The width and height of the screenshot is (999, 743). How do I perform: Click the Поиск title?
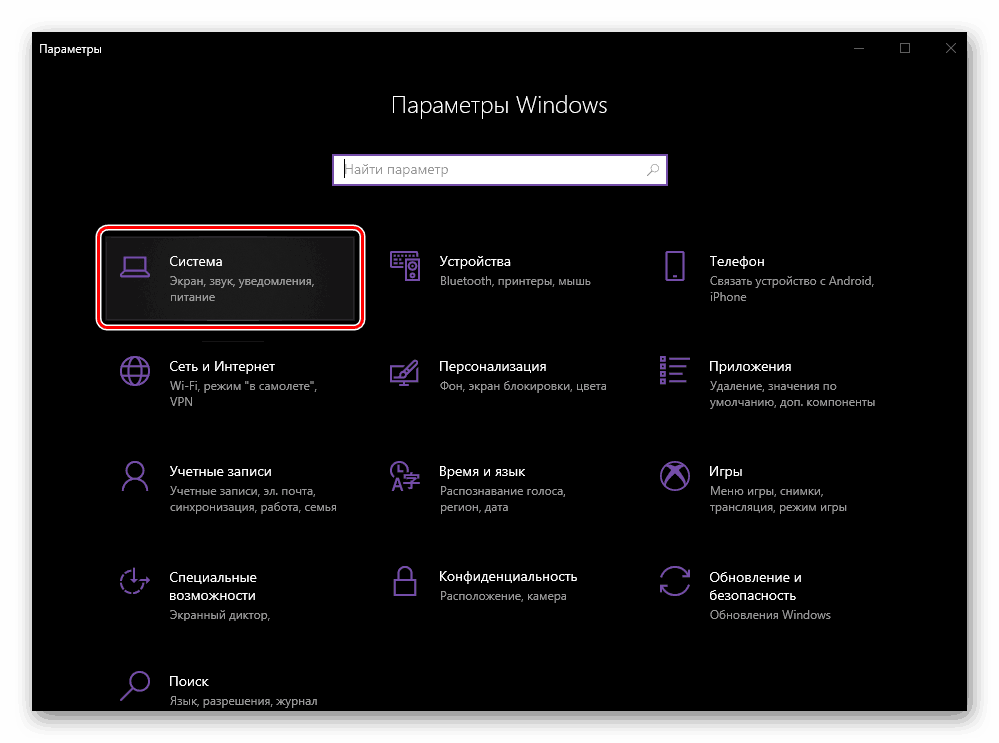click(x=189, y=681)
